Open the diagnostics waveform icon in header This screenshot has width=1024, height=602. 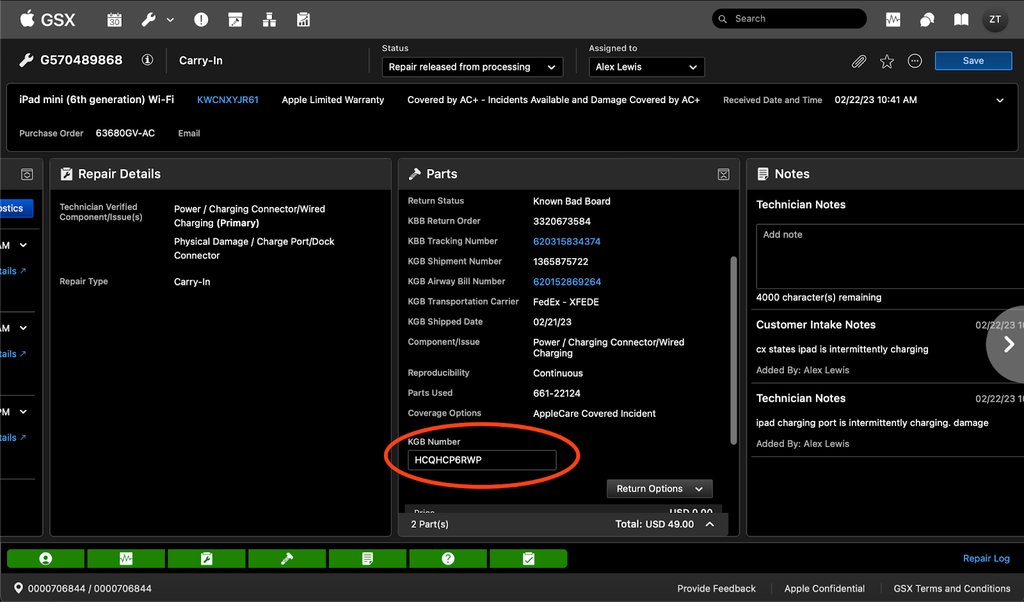[893, 20]
